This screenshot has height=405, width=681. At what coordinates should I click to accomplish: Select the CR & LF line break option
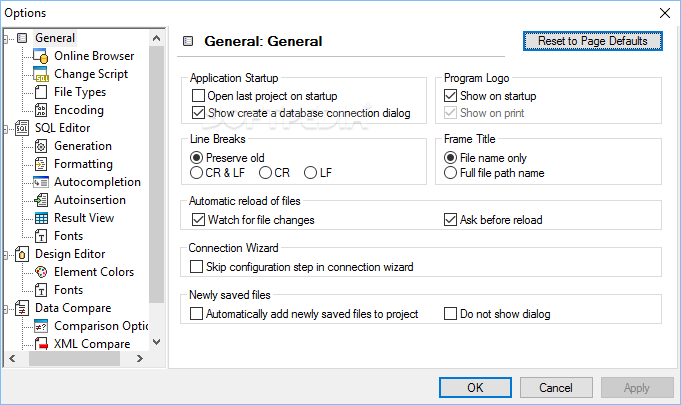[x=196, y=173]
